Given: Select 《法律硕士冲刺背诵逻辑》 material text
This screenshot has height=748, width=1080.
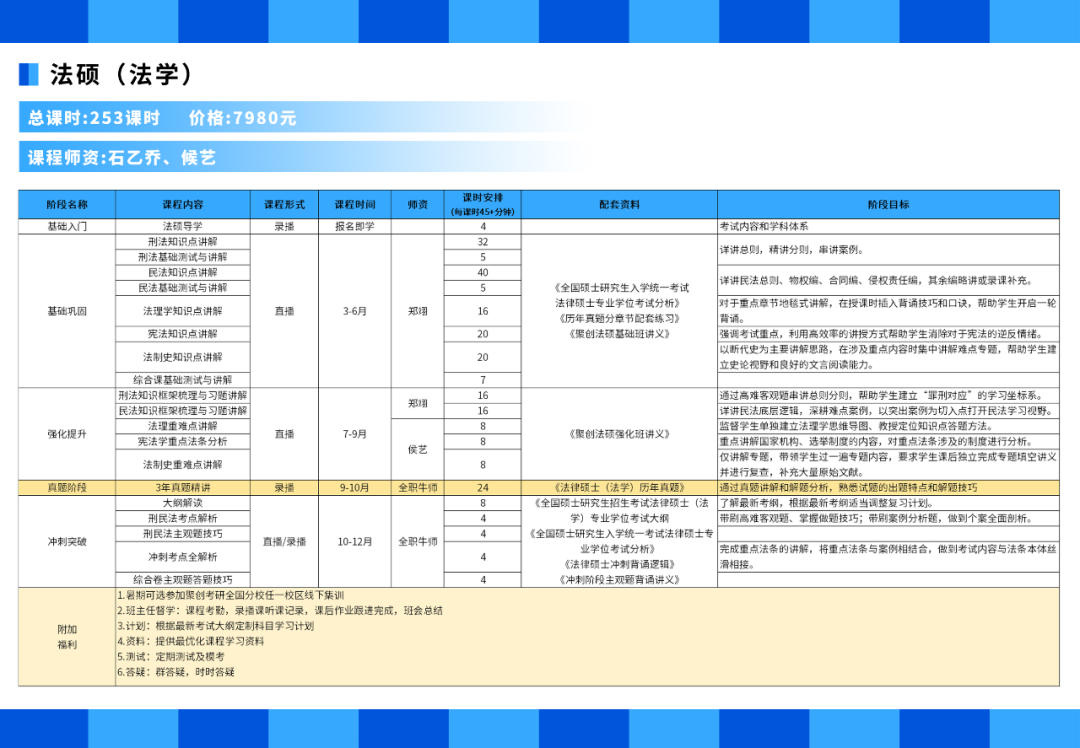Looking at the screenshot, I should point(619,565).
